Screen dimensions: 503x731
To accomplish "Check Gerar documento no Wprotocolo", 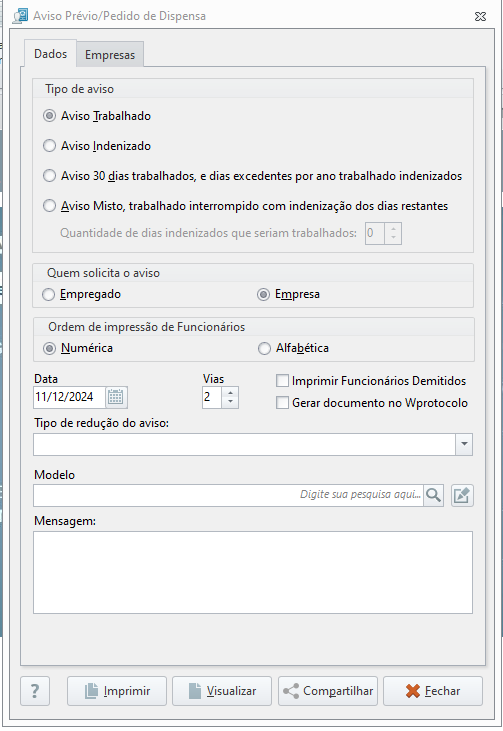I will point(283,403).
